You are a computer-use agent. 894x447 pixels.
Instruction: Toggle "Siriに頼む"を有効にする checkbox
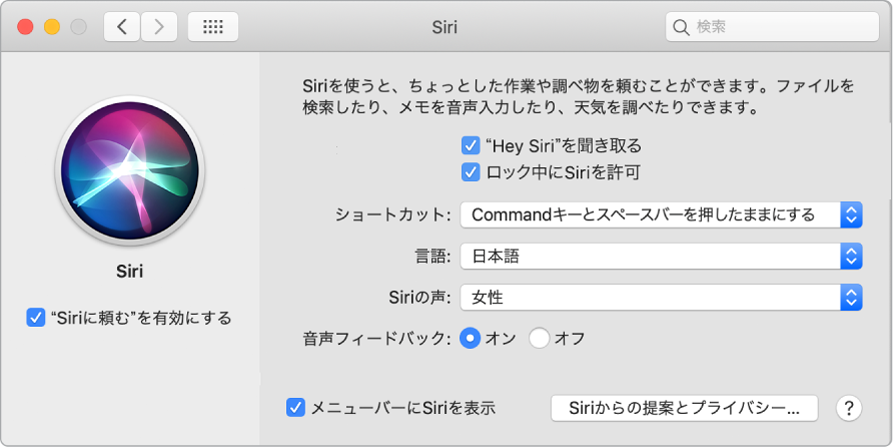(35, 318)
